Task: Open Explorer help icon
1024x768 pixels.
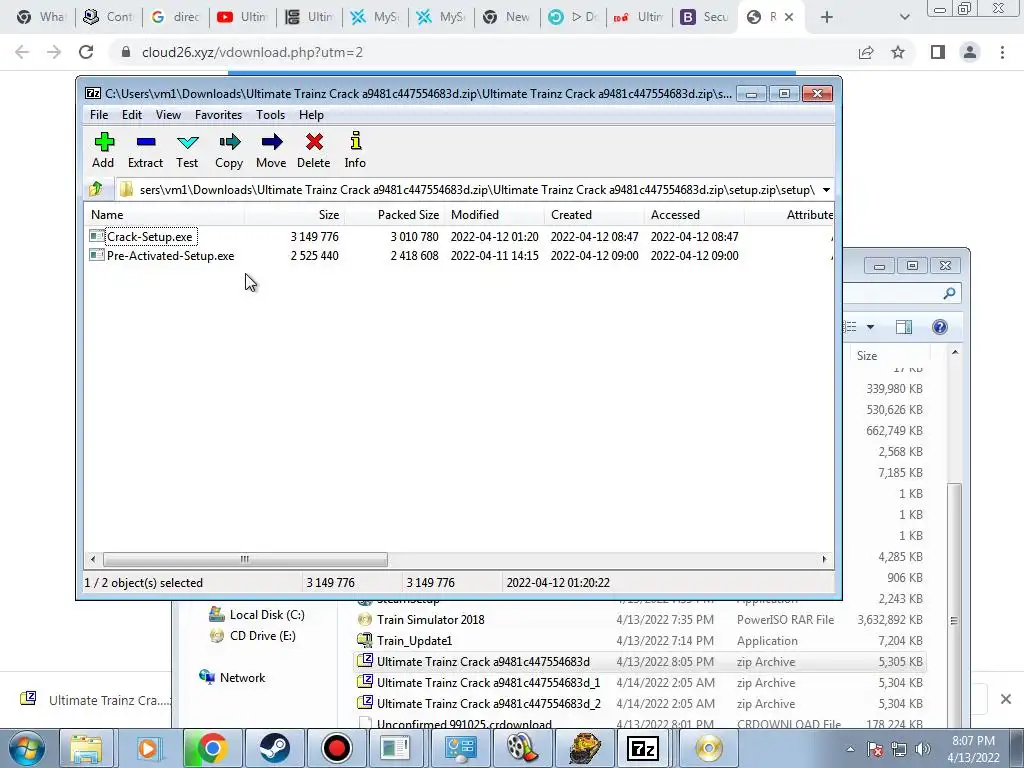Action: point(940,327)
